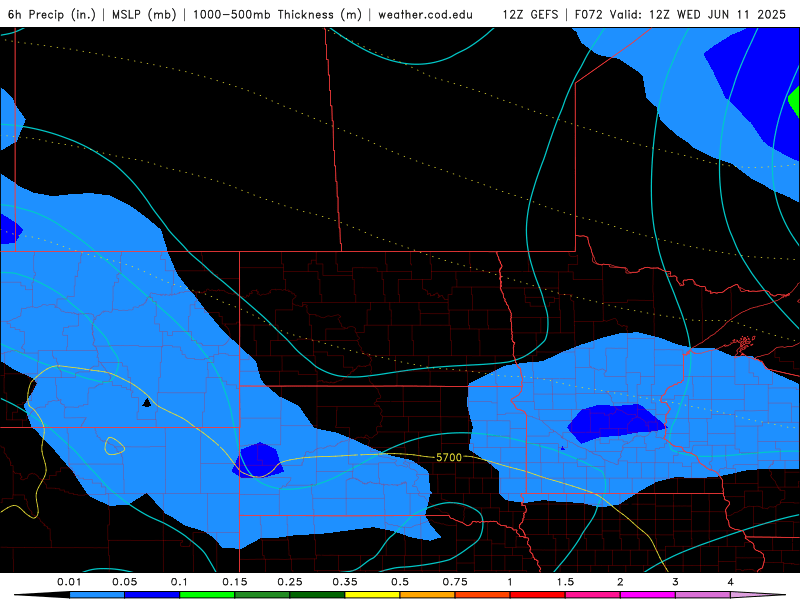Click the "3" legend value
Image resolution: width=800 pixels, height=600 pixels.
[676, 582]
